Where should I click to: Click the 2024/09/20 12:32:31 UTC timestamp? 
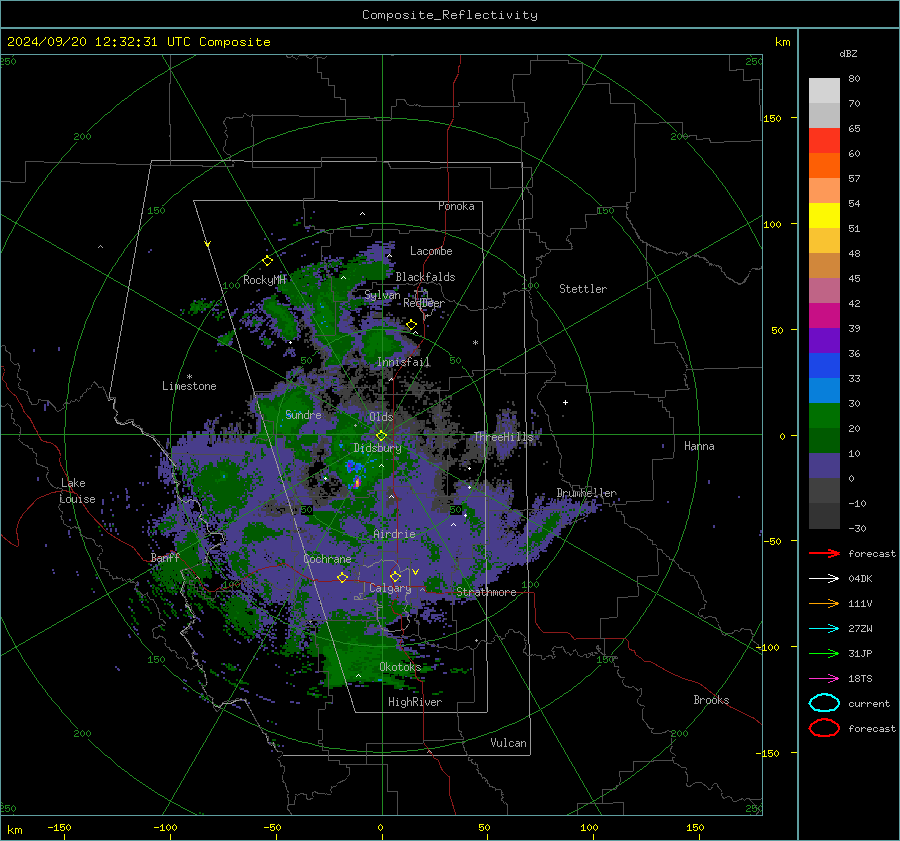point(138,42)
